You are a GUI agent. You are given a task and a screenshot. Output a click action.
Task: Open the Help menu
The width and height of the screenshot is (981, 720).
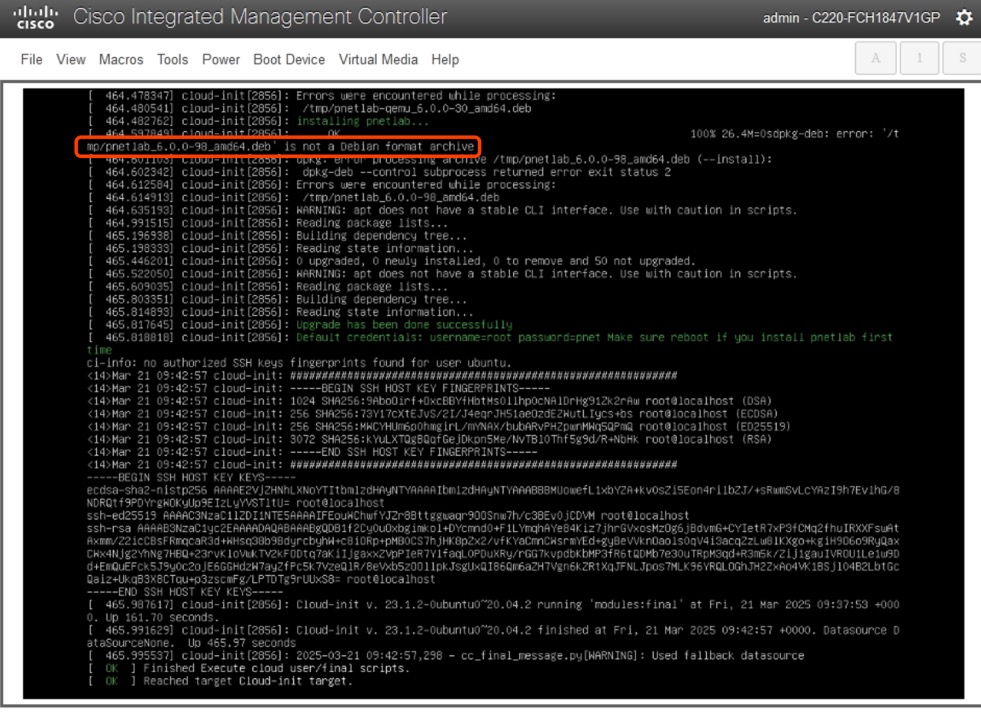click(445, 60)
